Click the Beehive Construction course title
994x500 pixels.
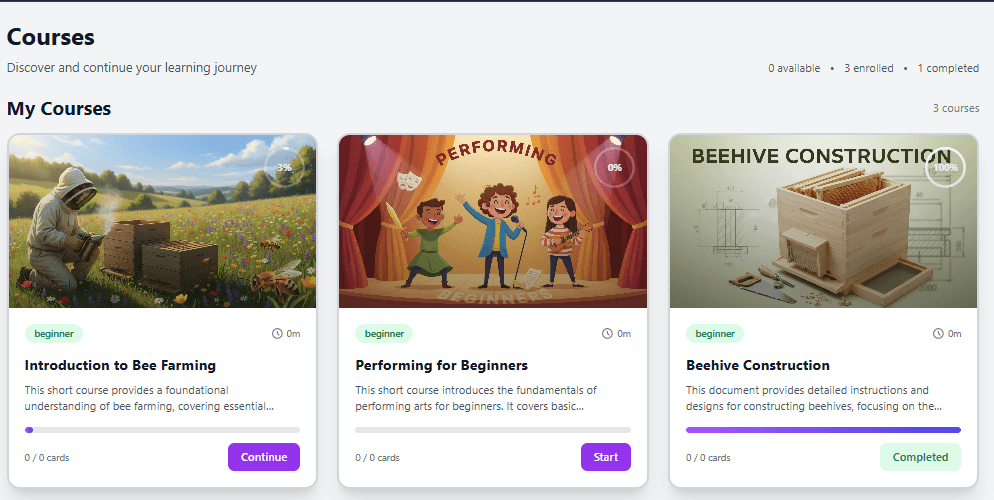pyautogui.click(x=758, y=365)
